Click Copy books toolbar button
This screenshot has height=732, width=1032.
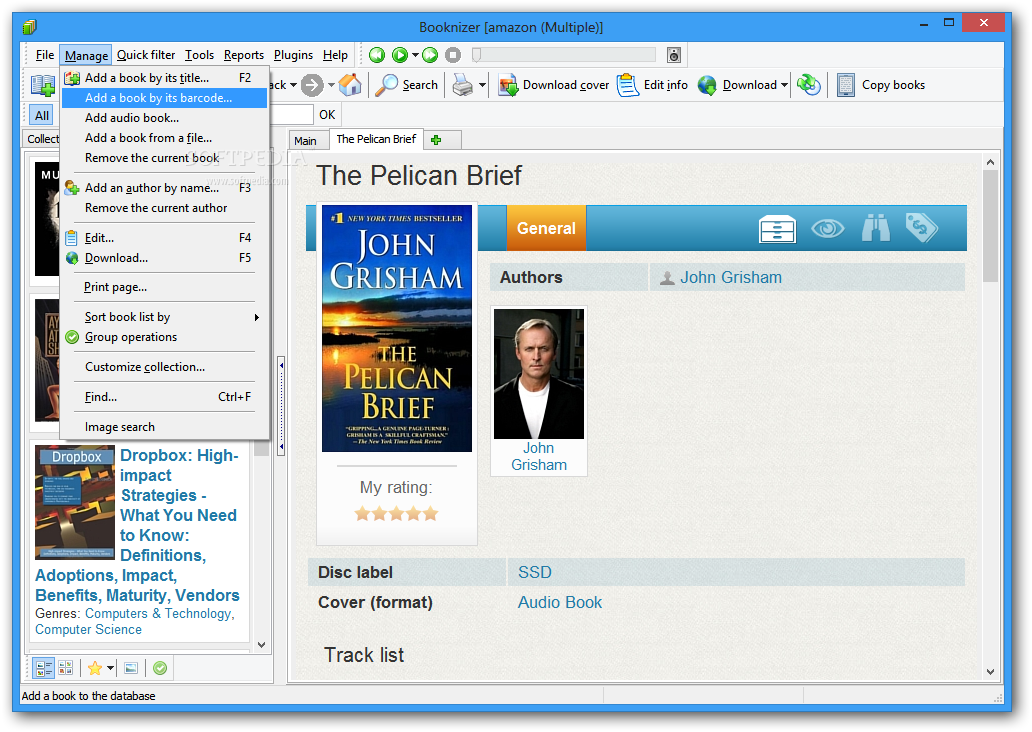[x=881, y=85]
